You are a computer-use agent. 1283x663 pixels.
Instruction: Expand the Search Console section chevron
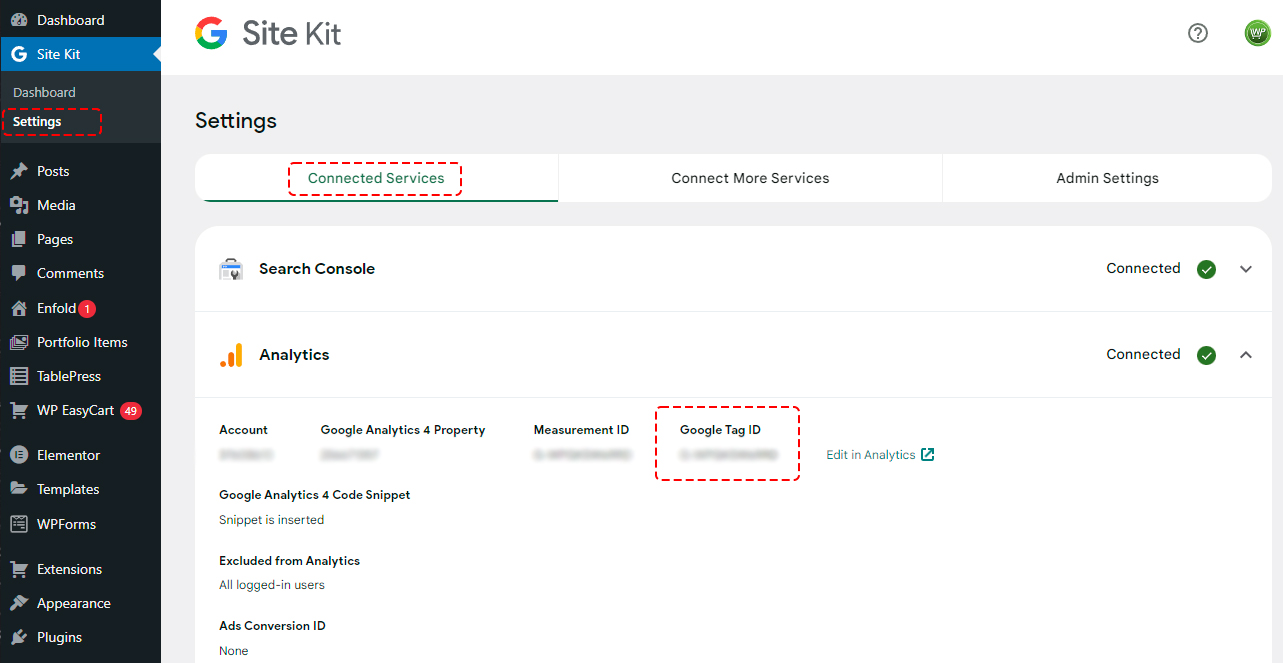1245,269
